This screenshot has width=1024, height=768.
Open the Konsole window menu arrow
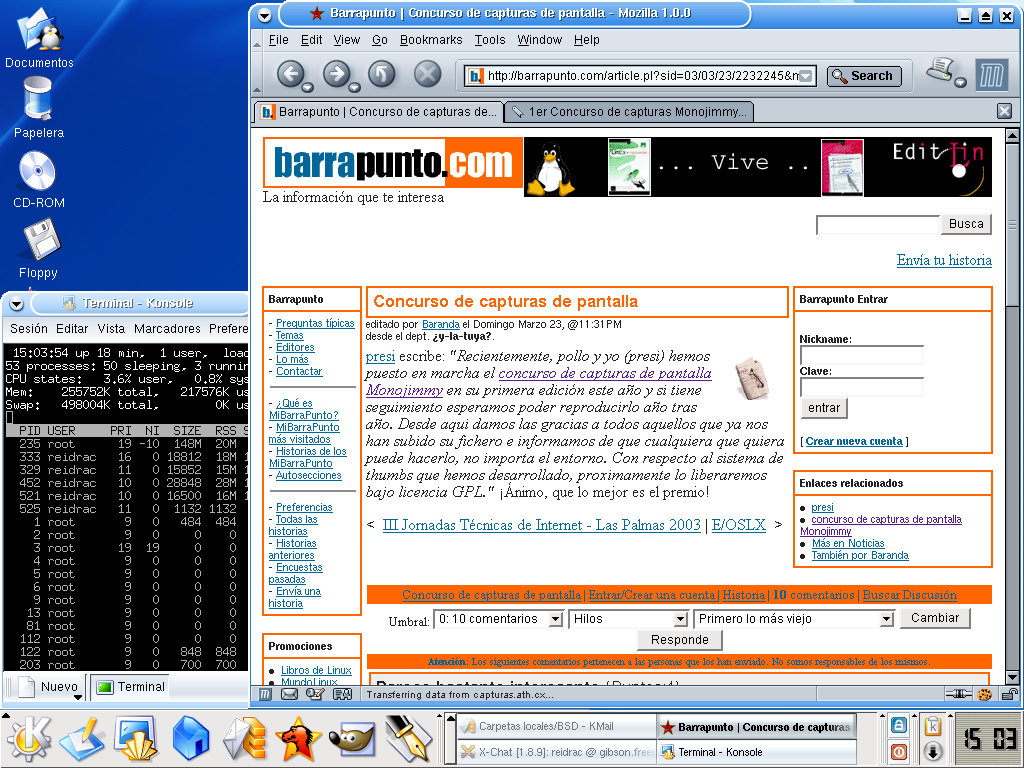pos(17,304)
